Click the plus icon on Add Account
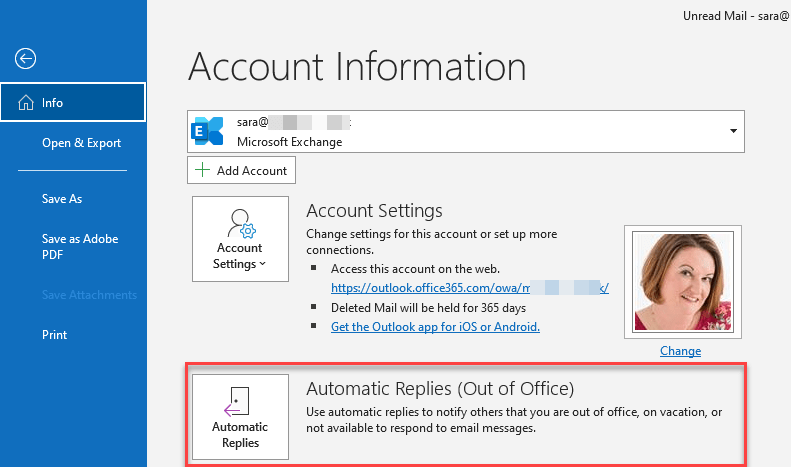The width and height of the screenshot is (791, 467). 203,170
